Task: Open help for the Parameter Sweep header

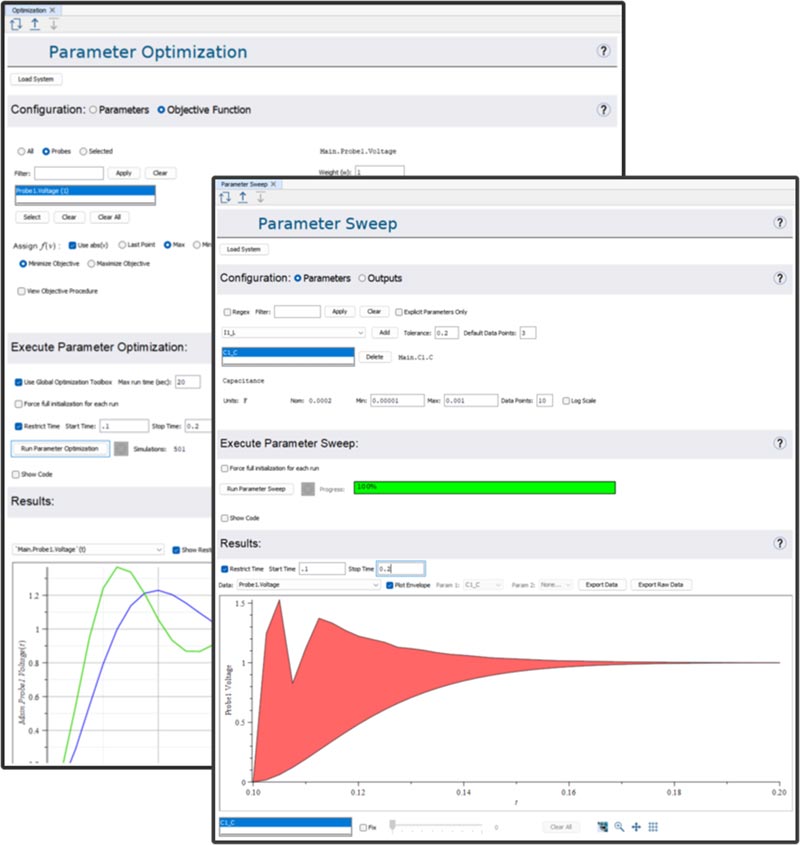Action: pos(779,223)
